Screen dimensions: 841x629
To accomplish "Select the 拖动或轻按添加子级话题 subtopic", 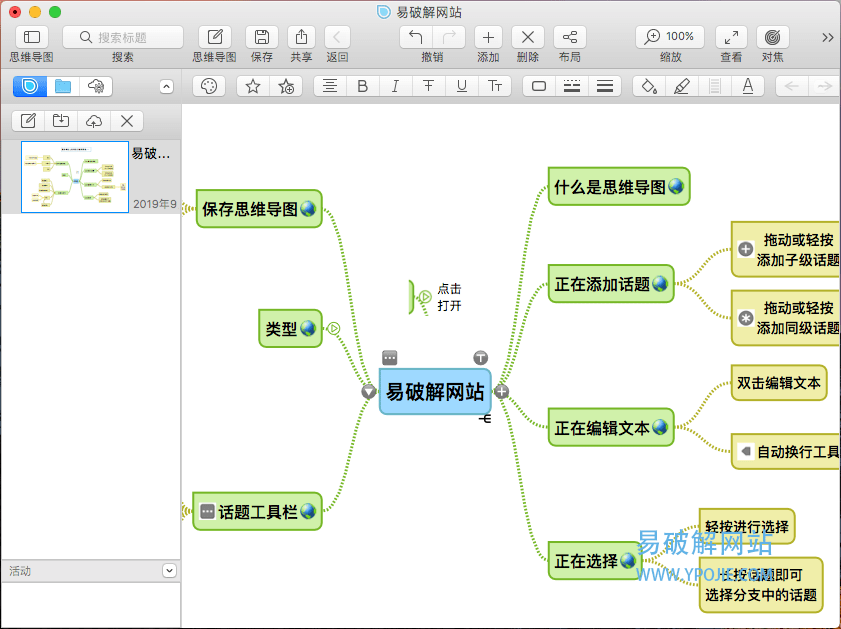I will coord(786,249).
